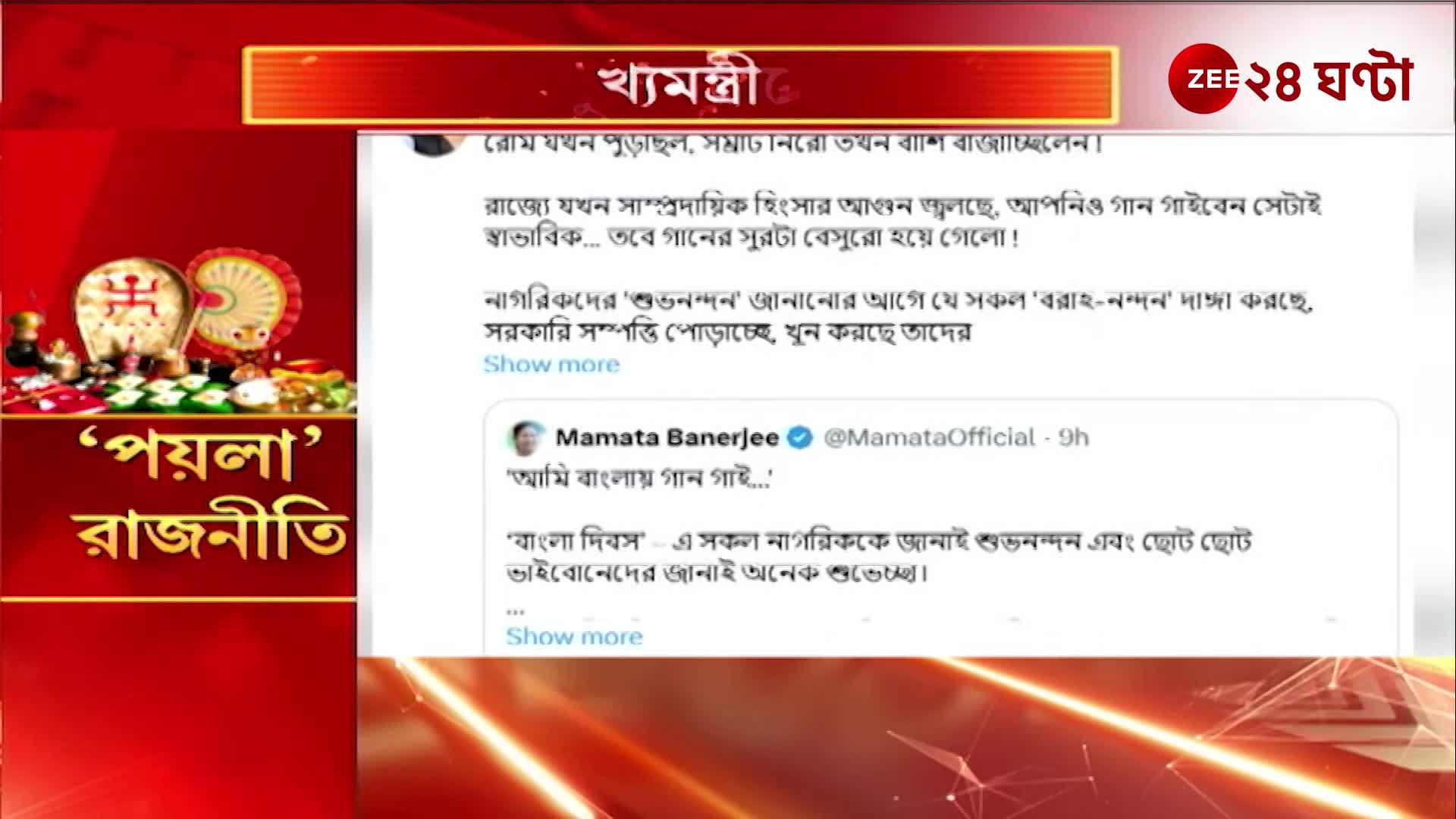
Task: Click the ২৪ ঘণ্টা channel name text
Action: tap(1327, 80)
